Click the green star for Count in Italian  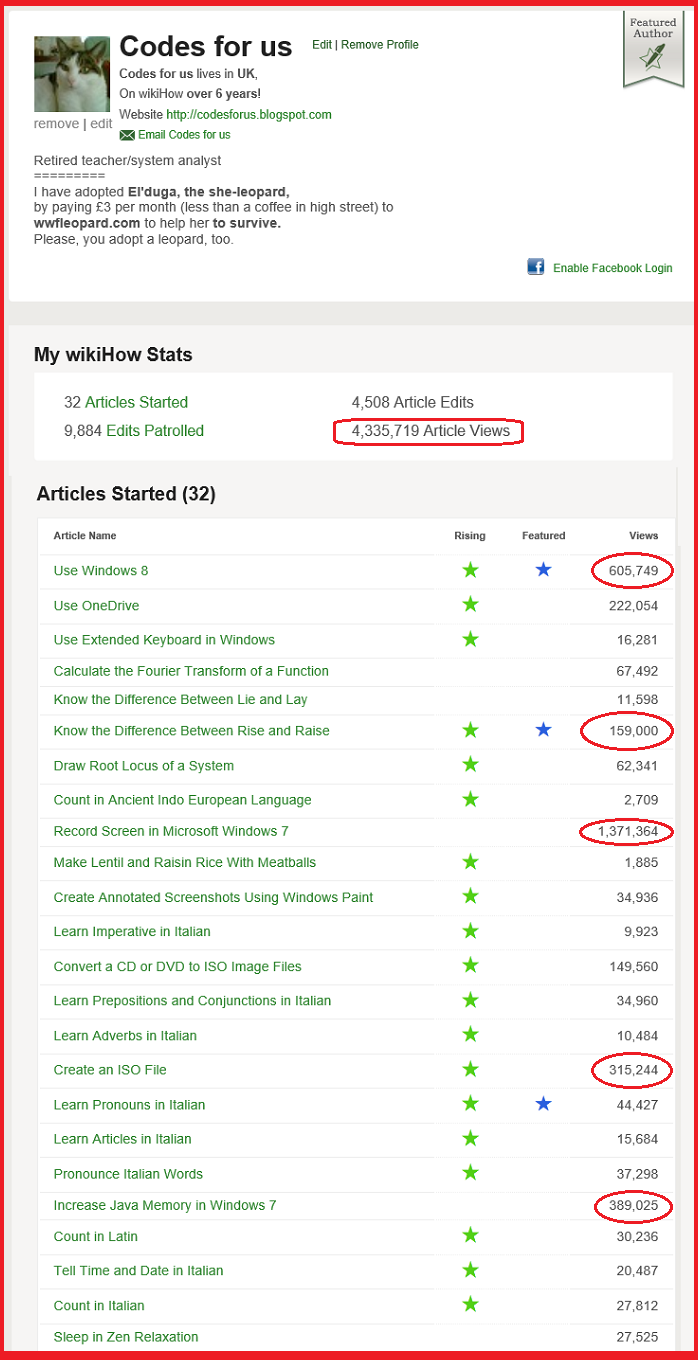point(470,1305)
